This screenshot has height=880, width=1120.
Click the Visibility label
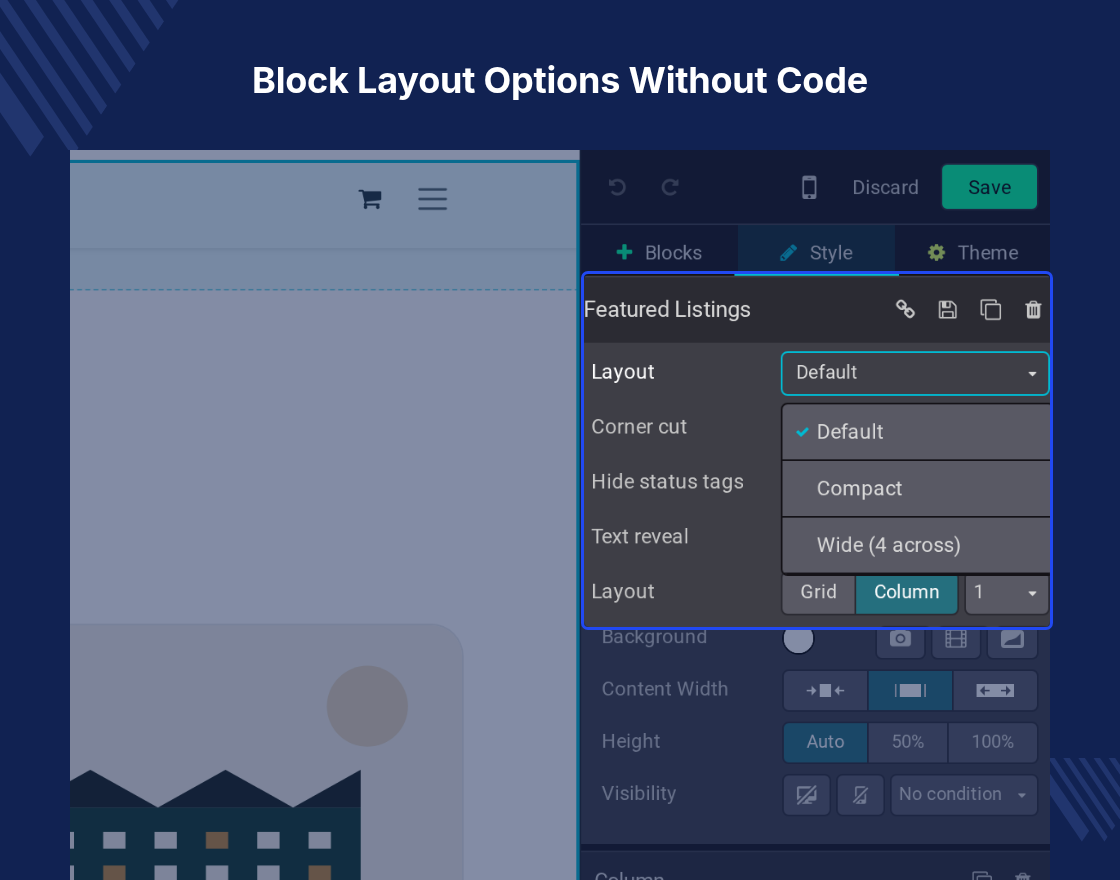click(x=639, y=794)
